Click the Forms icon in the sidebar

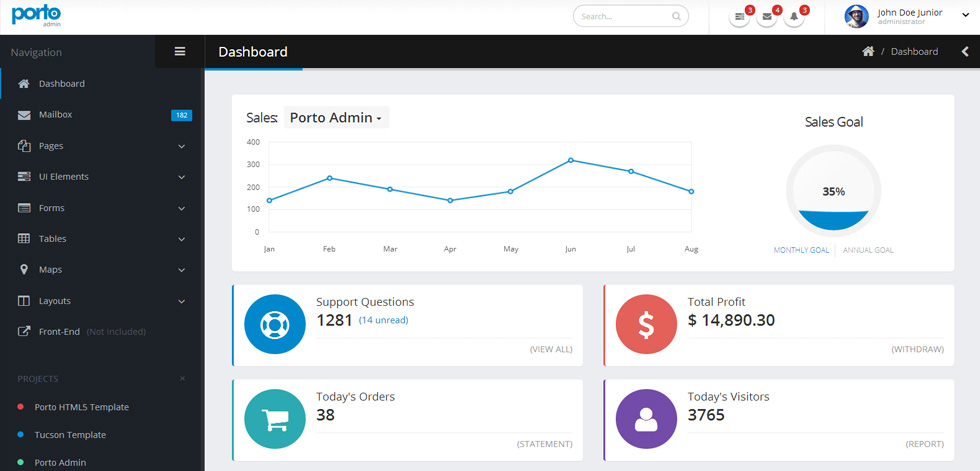(x=24, y=208)
